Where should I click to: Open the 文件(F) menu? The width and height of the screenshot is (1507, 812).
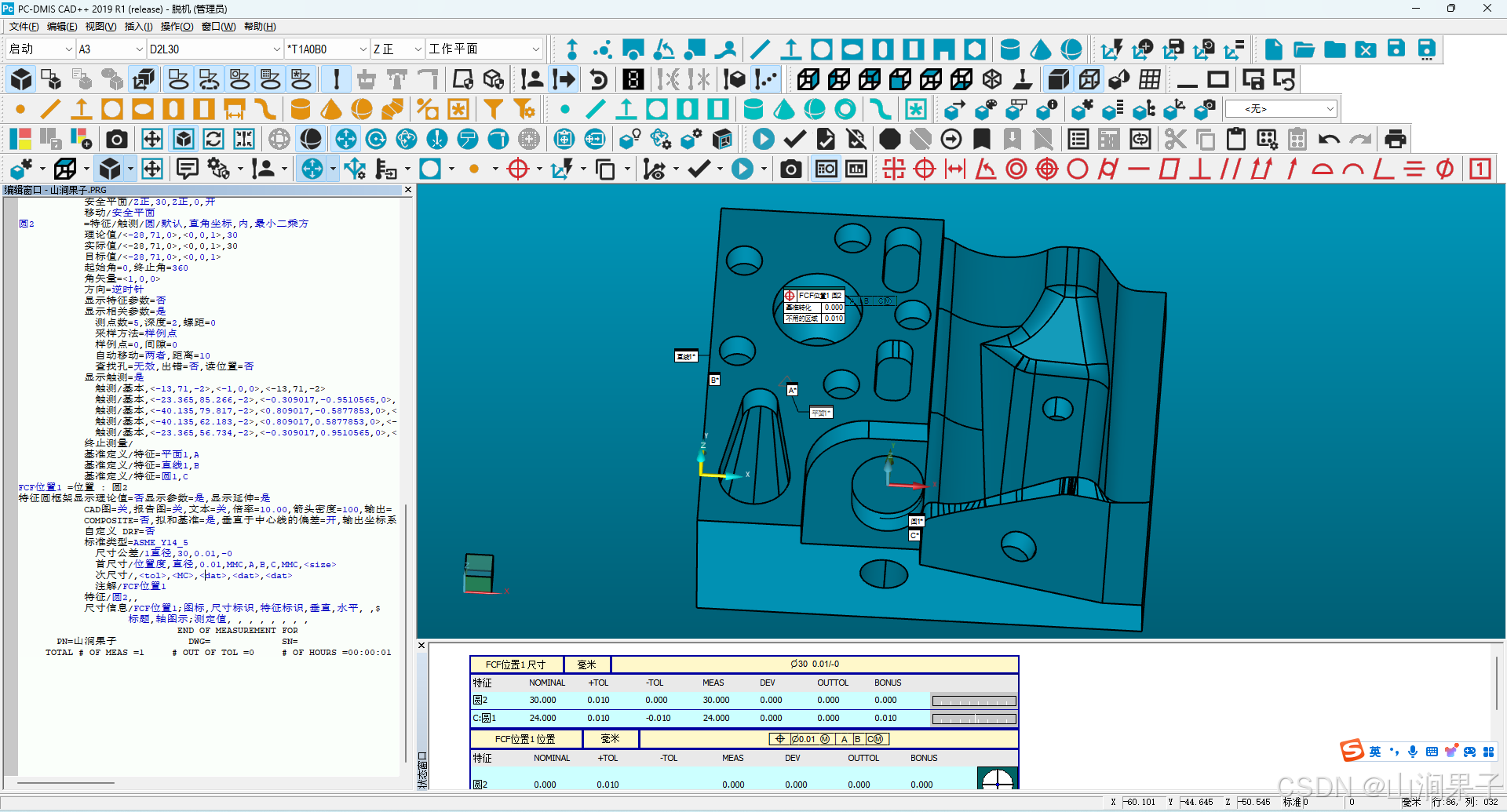[24, 27]
